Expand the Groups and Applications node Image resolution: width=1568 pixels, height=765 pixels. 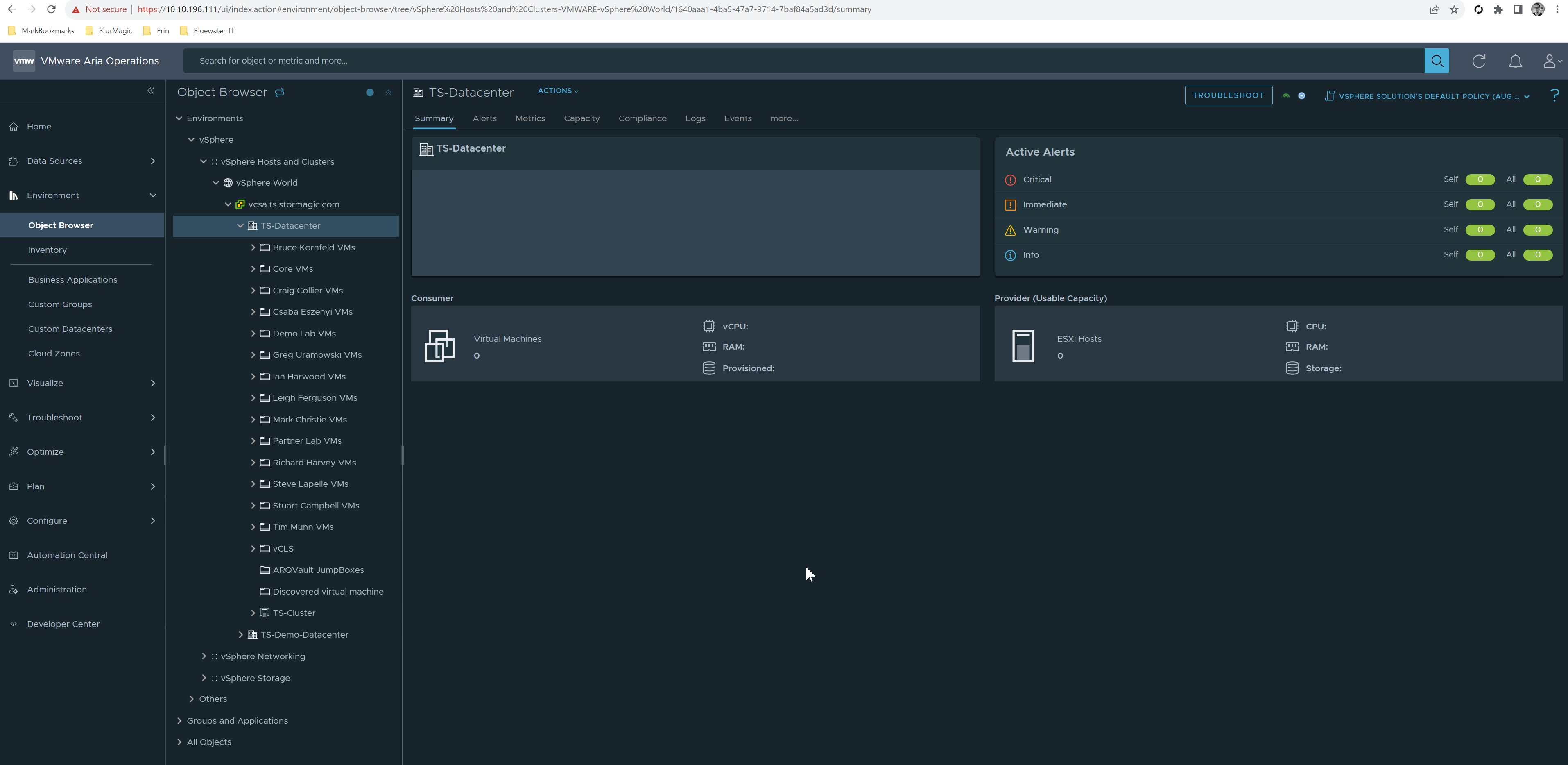[x=179, y=720]
